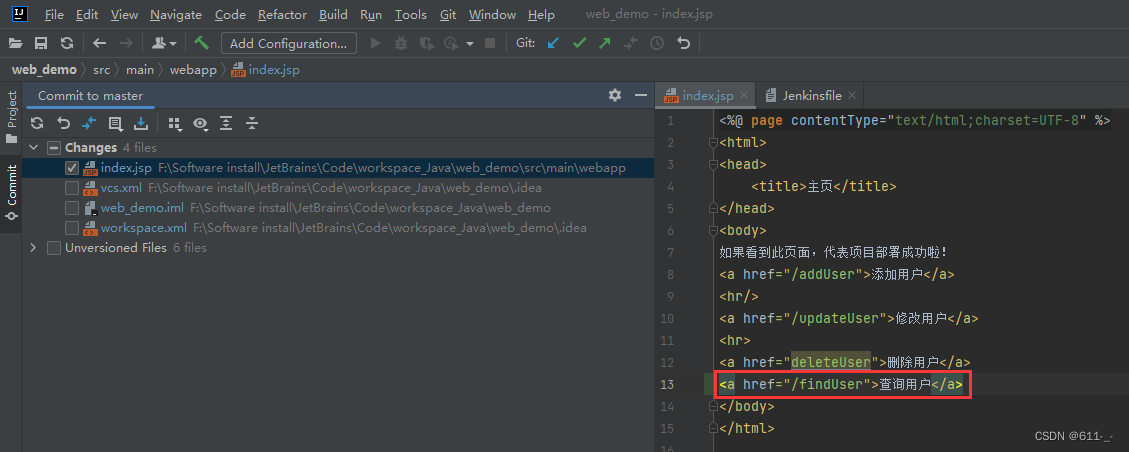Viewport: 1129px width, 452px height.
Task: Click the Run with Coverage icon
Action: (x=426, y=44)
